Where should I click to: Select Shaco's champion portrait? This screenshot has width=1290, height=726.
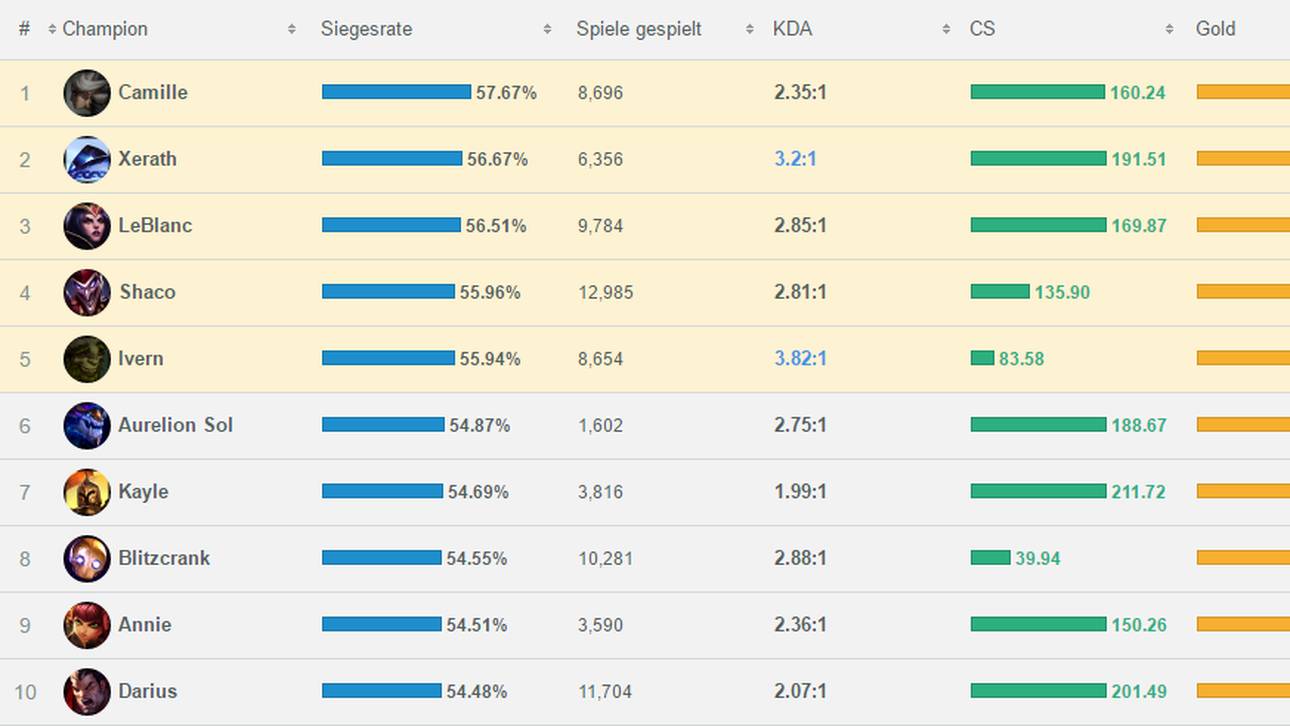point(87,292)
